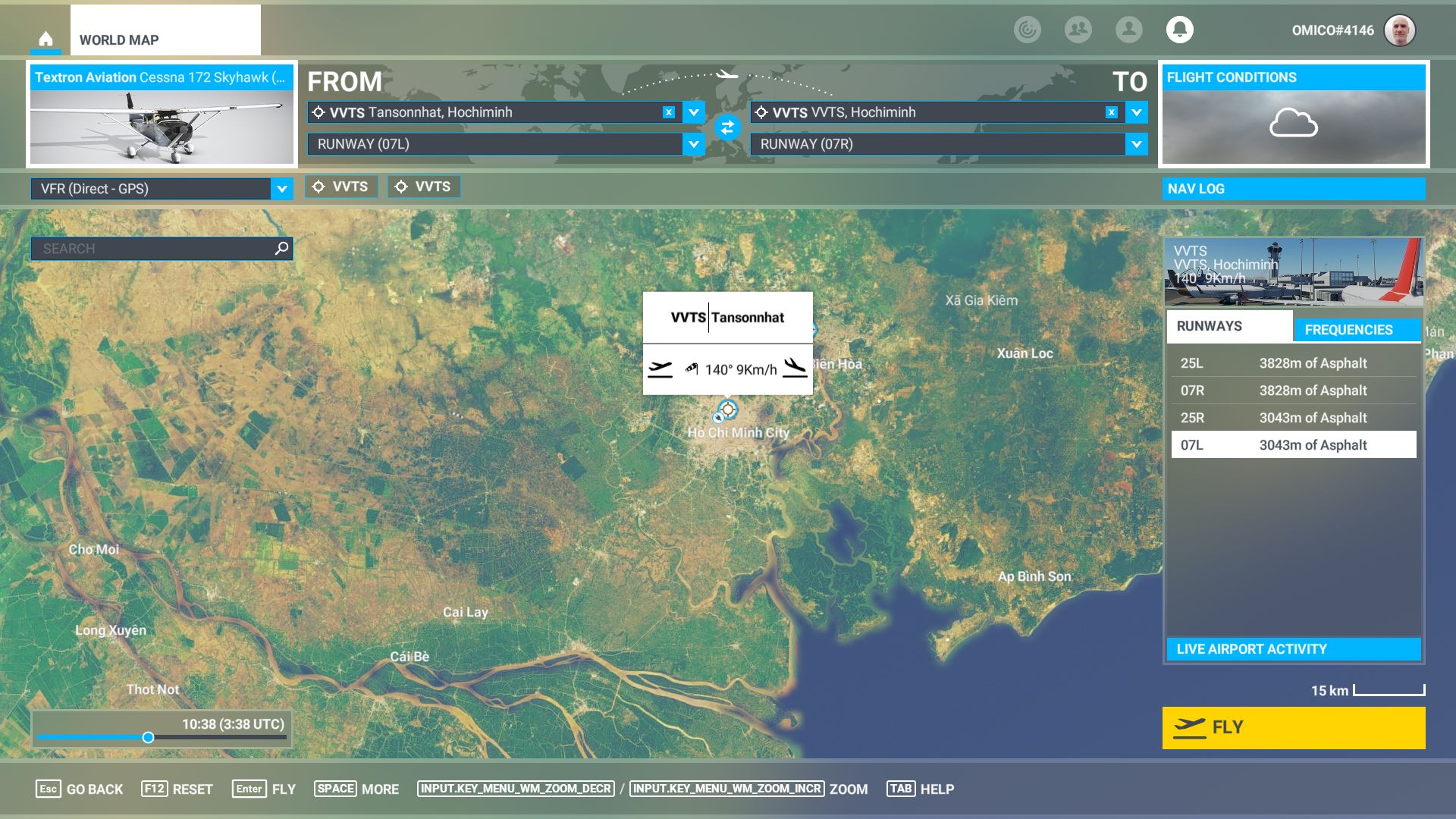Click the time of day slider

[149, 737]
